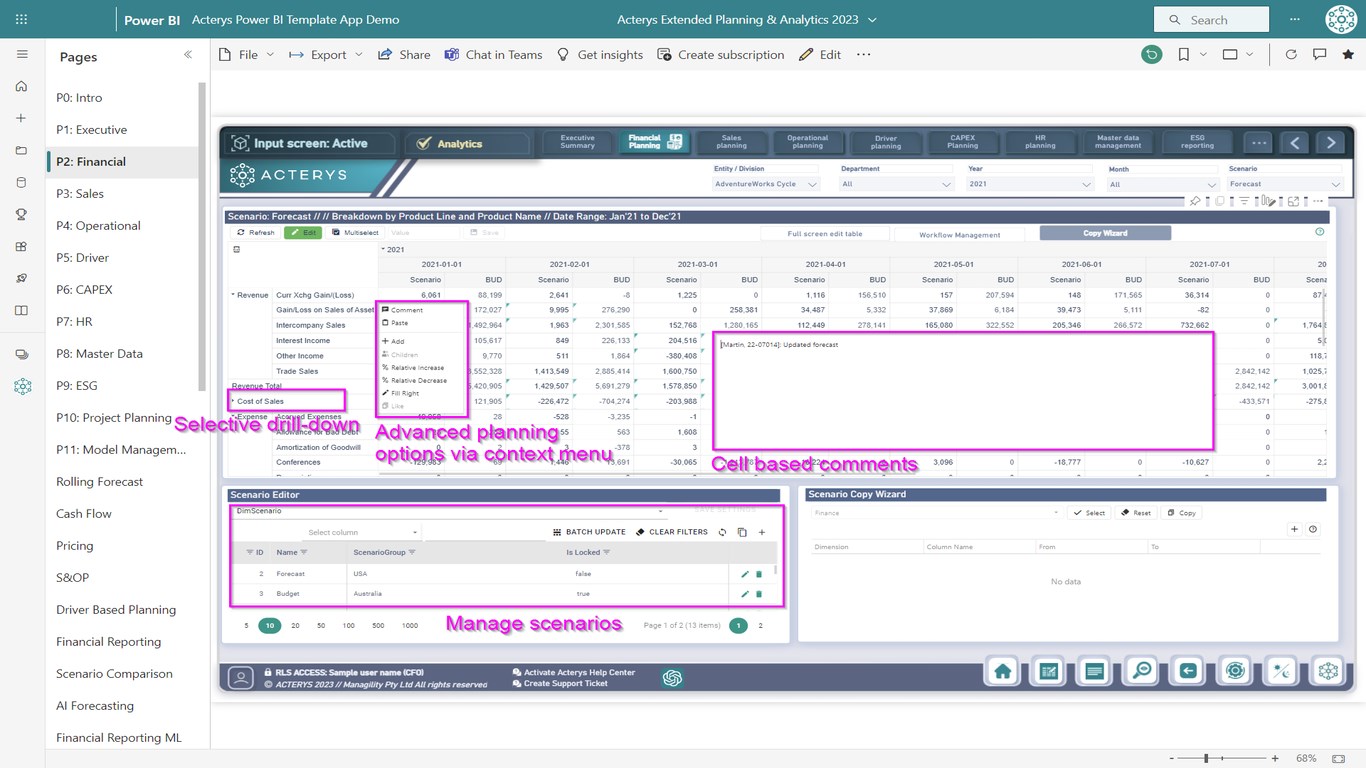Open the user account avatar

coord(1341,19)
